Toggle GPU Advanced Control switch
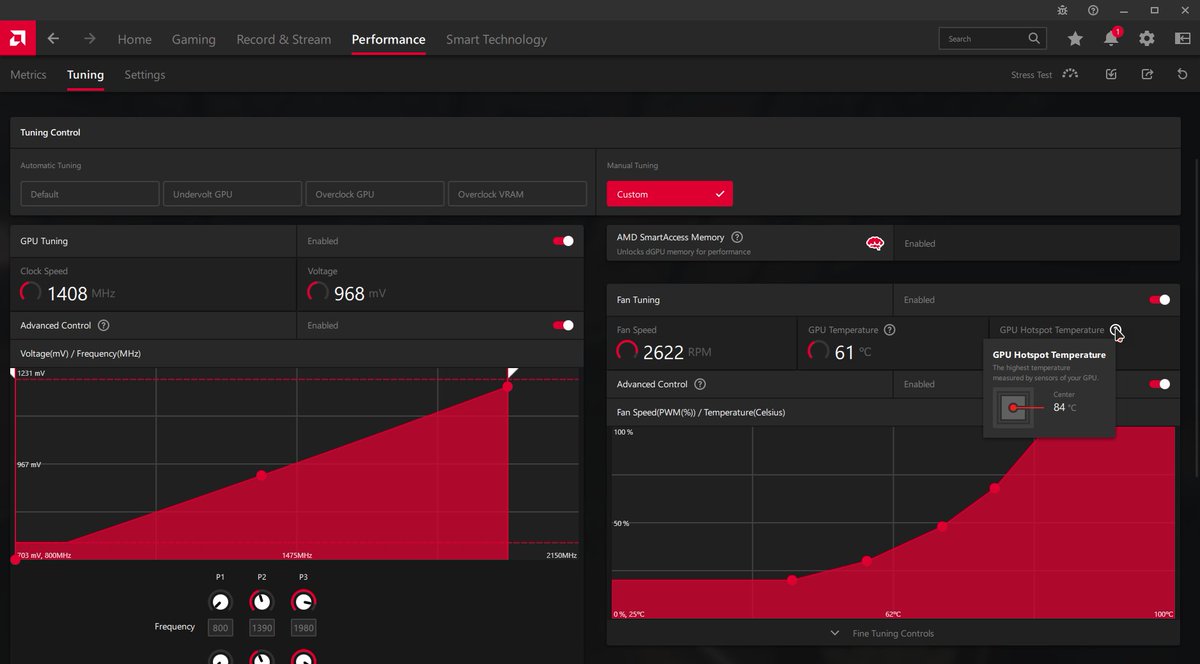This screenshot has width=1200, height=664. click(564, 325)
